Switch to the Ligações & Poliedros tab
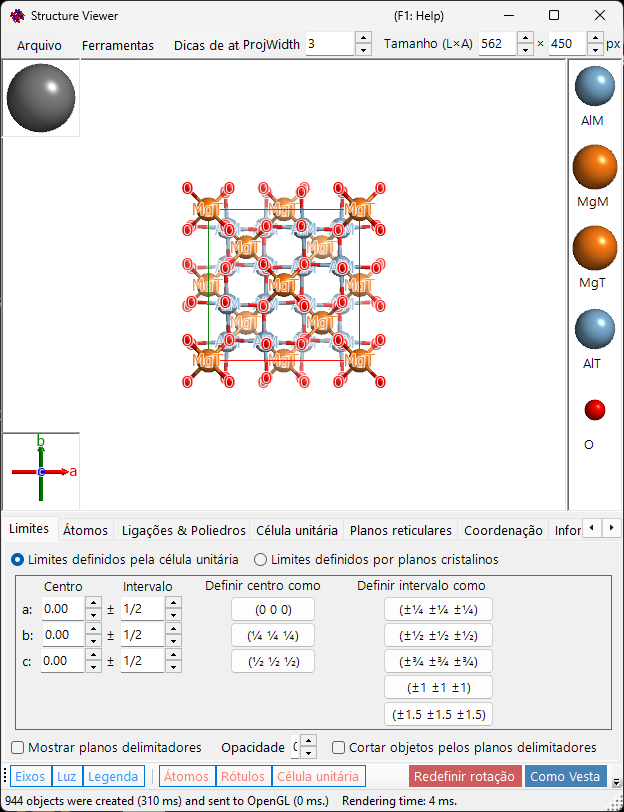The height and width of the screenshot is (812, 624). coord(183,530)
